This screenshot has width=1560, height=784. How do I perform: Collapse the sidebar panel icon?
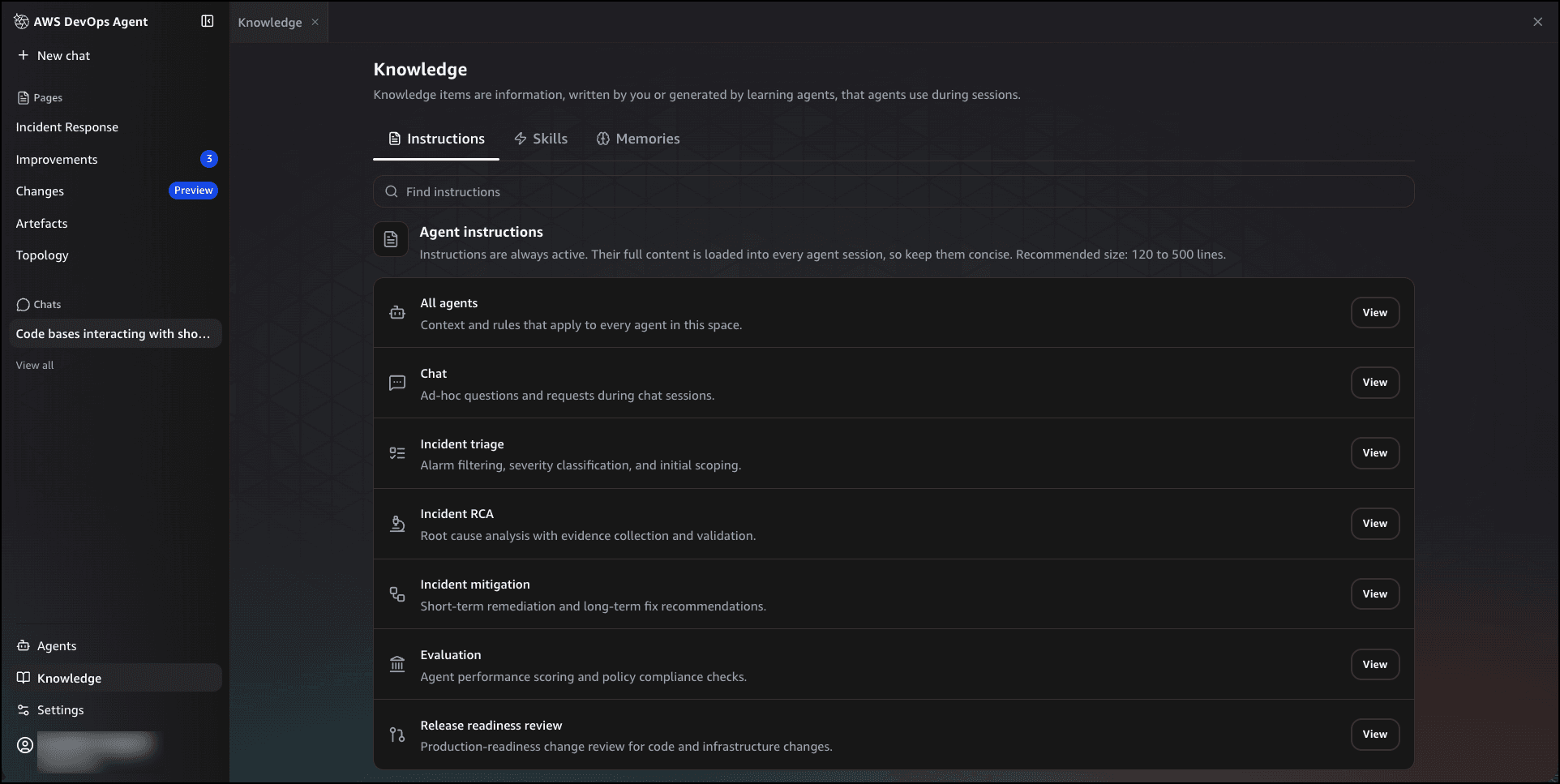tap(208, 21)
